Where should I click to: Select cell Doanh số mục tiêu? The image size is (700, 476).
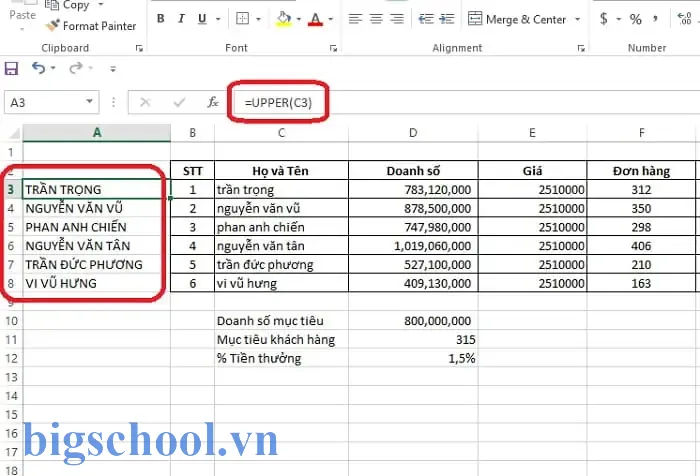[x=281, y=321]
